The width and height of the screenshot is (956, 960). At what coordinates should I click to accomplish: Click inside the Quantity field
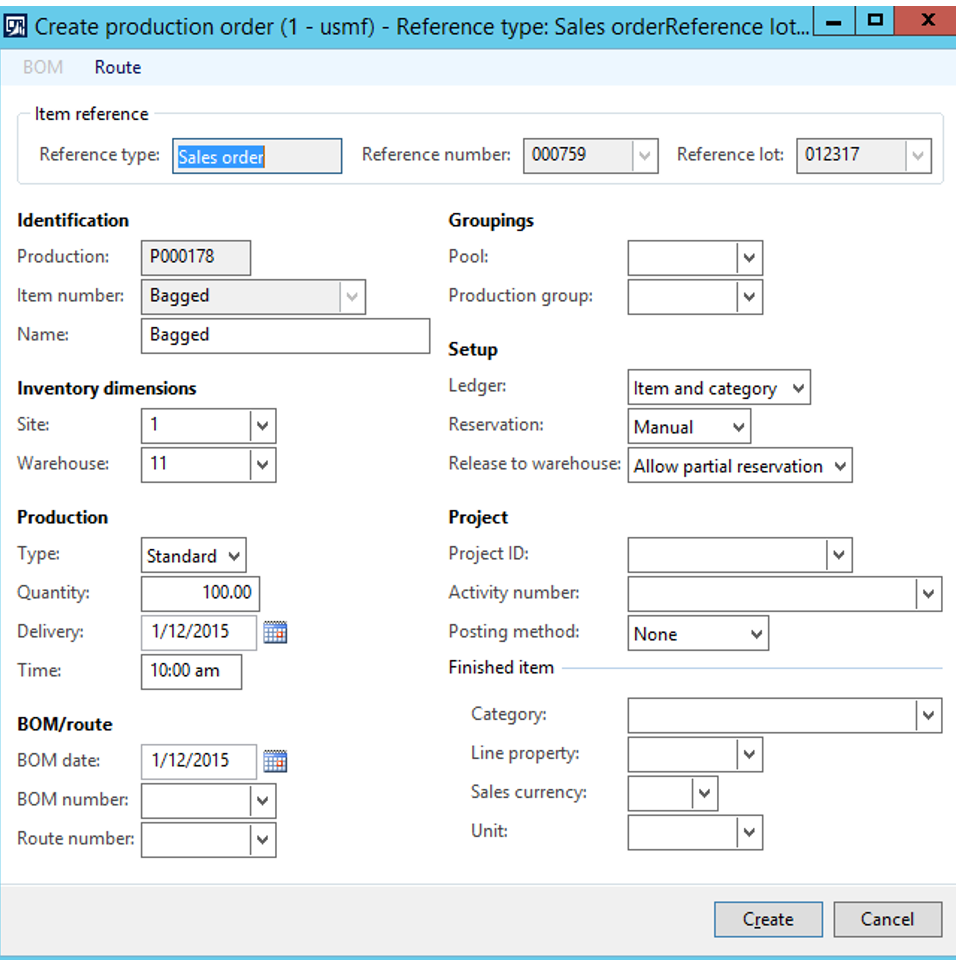(x=199, y=594)
